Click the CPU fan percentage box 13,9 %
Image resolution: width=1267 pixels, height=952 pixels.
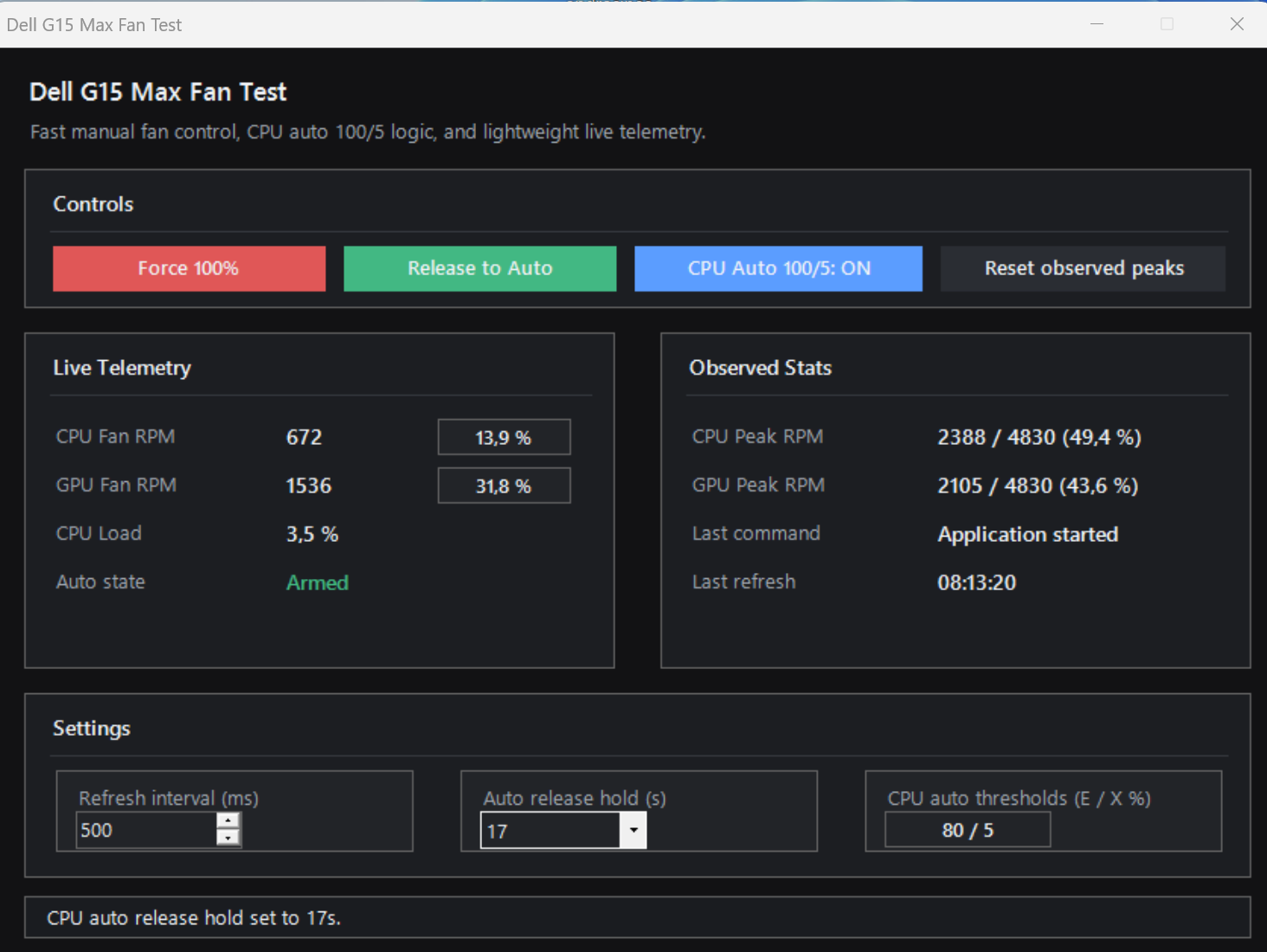click(504, 437)
